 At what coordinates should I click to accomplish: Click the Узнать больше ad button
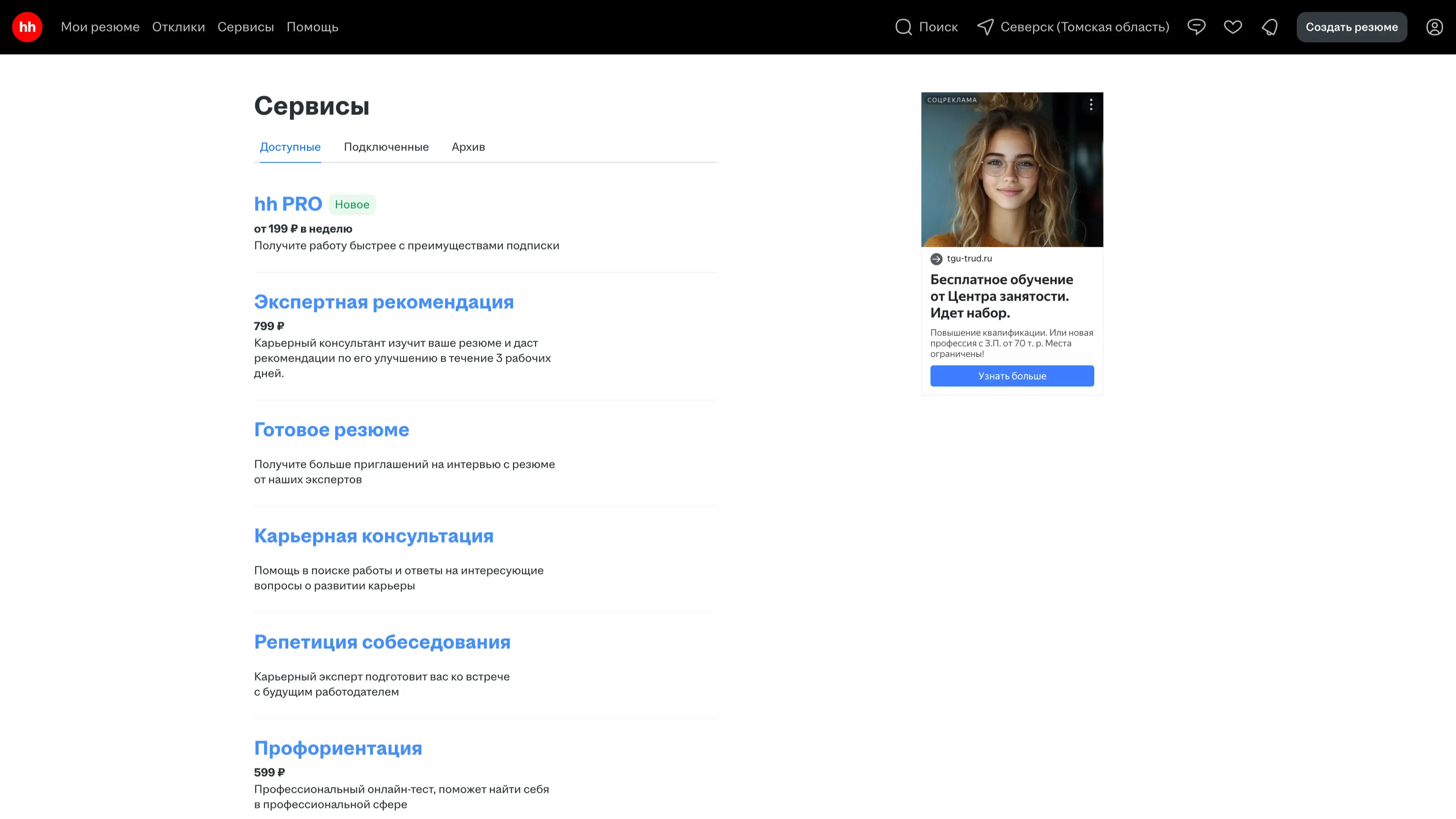click(x=1012, y=376)
